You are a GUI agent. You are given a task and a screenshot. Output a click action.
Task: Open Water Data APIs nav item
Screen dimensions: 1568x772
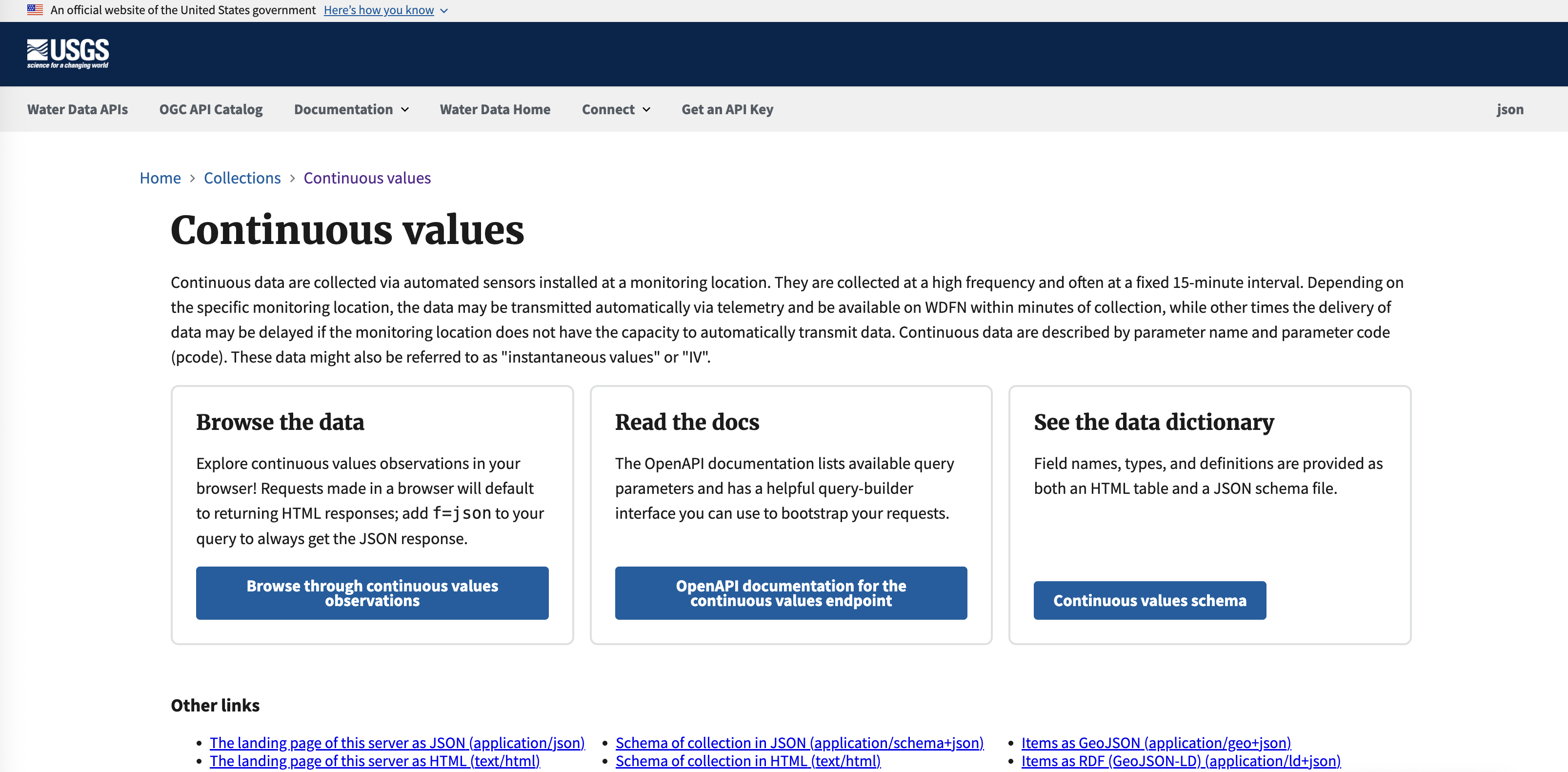[x=77, y=109]
